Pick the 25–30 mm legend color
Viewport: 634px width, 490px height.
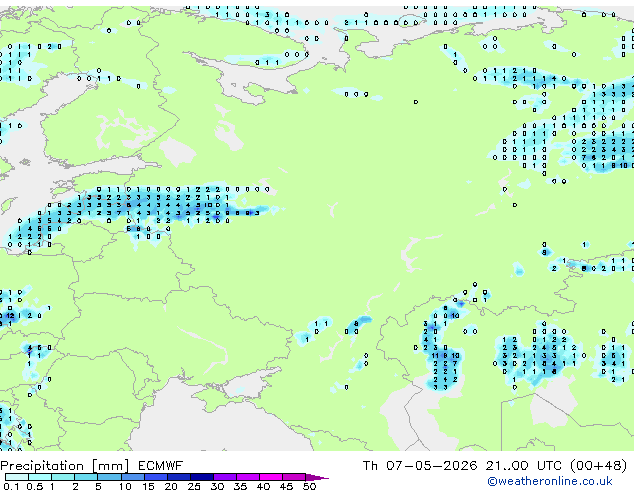point(202,477)
